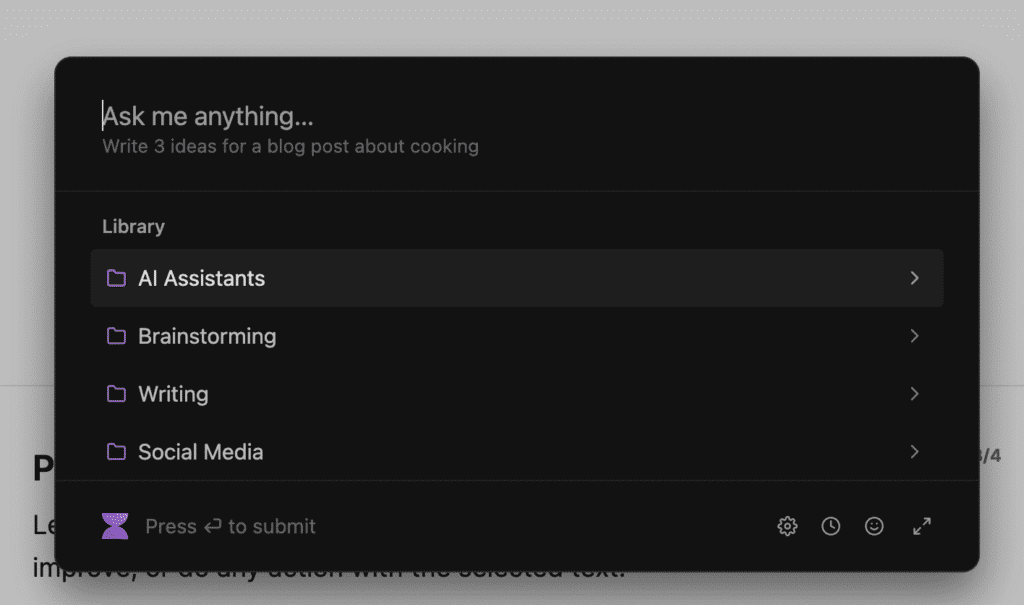This screenshot has width=1024, height=605.
Task: Select the Writing library entry label
Action: coord(173,394)
